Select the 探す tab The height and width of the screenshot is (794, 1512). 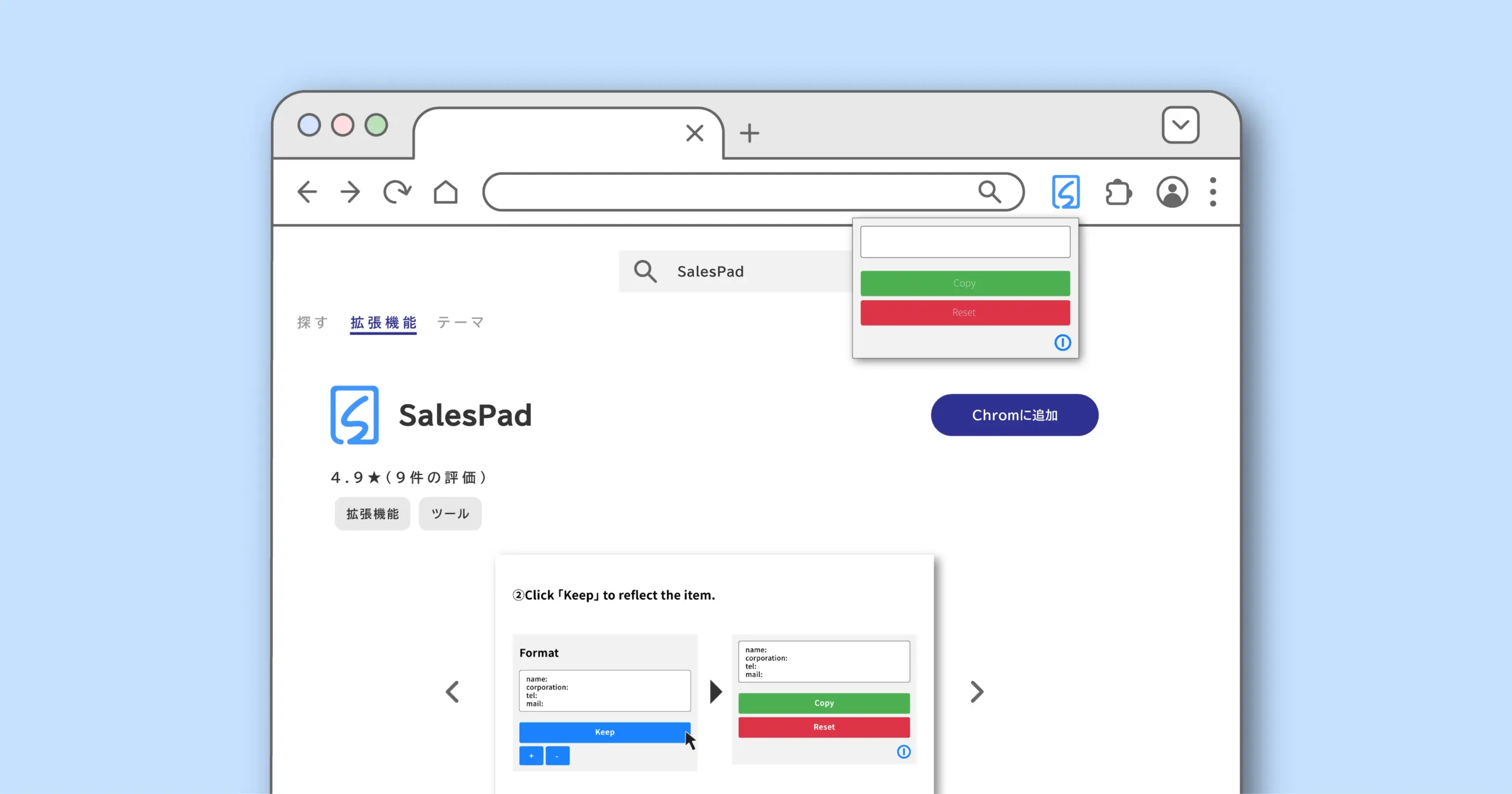pos(312,323)
